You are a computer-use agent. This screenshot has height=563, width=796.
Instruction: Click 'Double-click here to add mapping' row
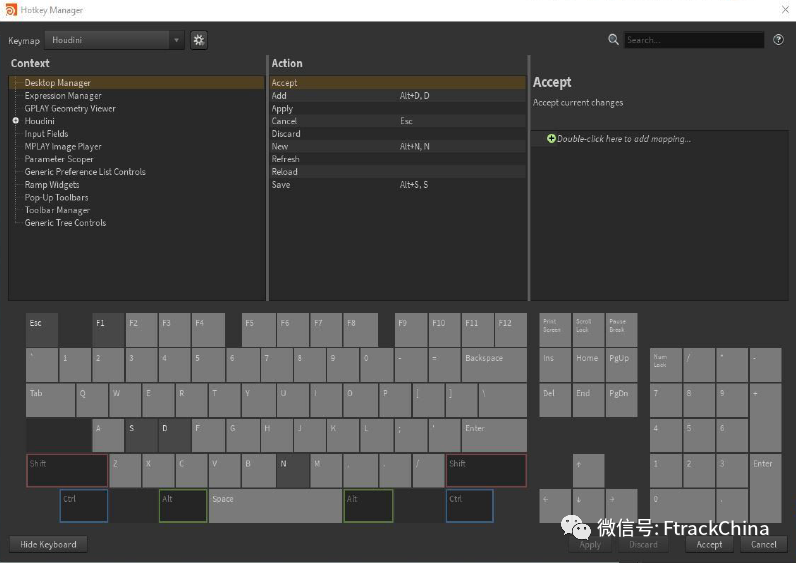coord(659,139)
